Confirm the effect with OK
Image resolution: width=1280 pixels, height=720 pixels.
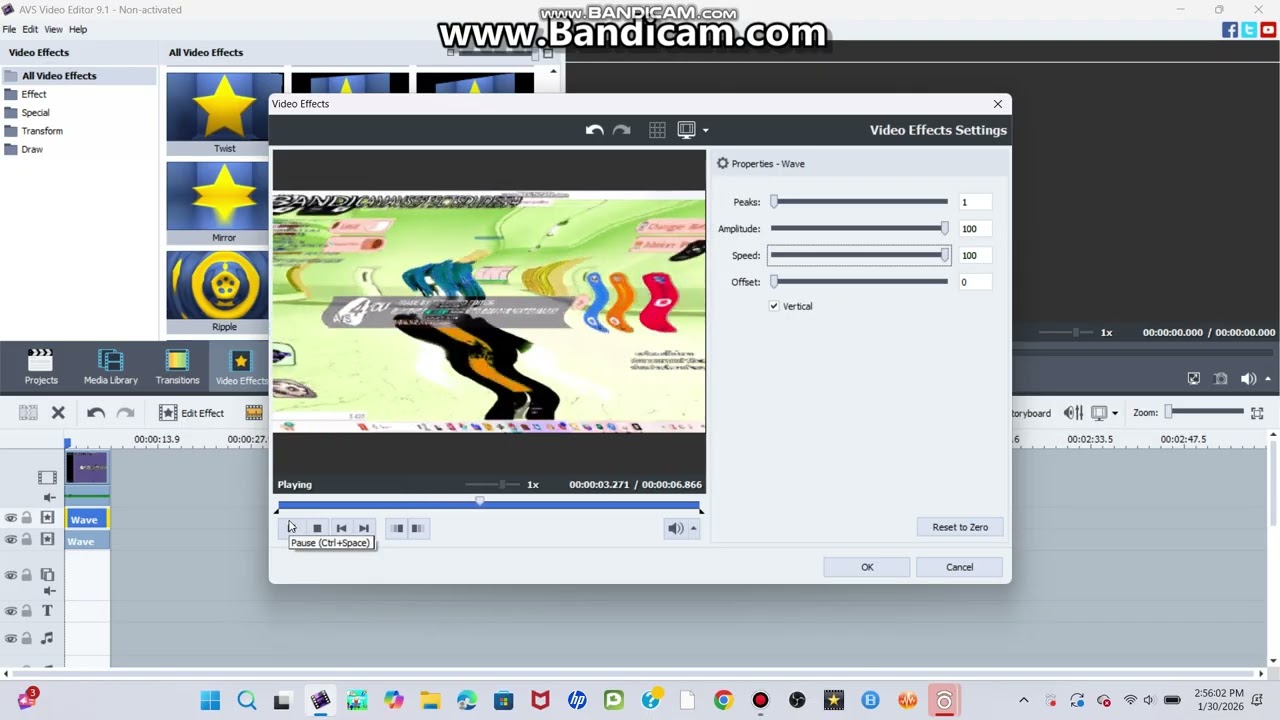tap(867, 567)
